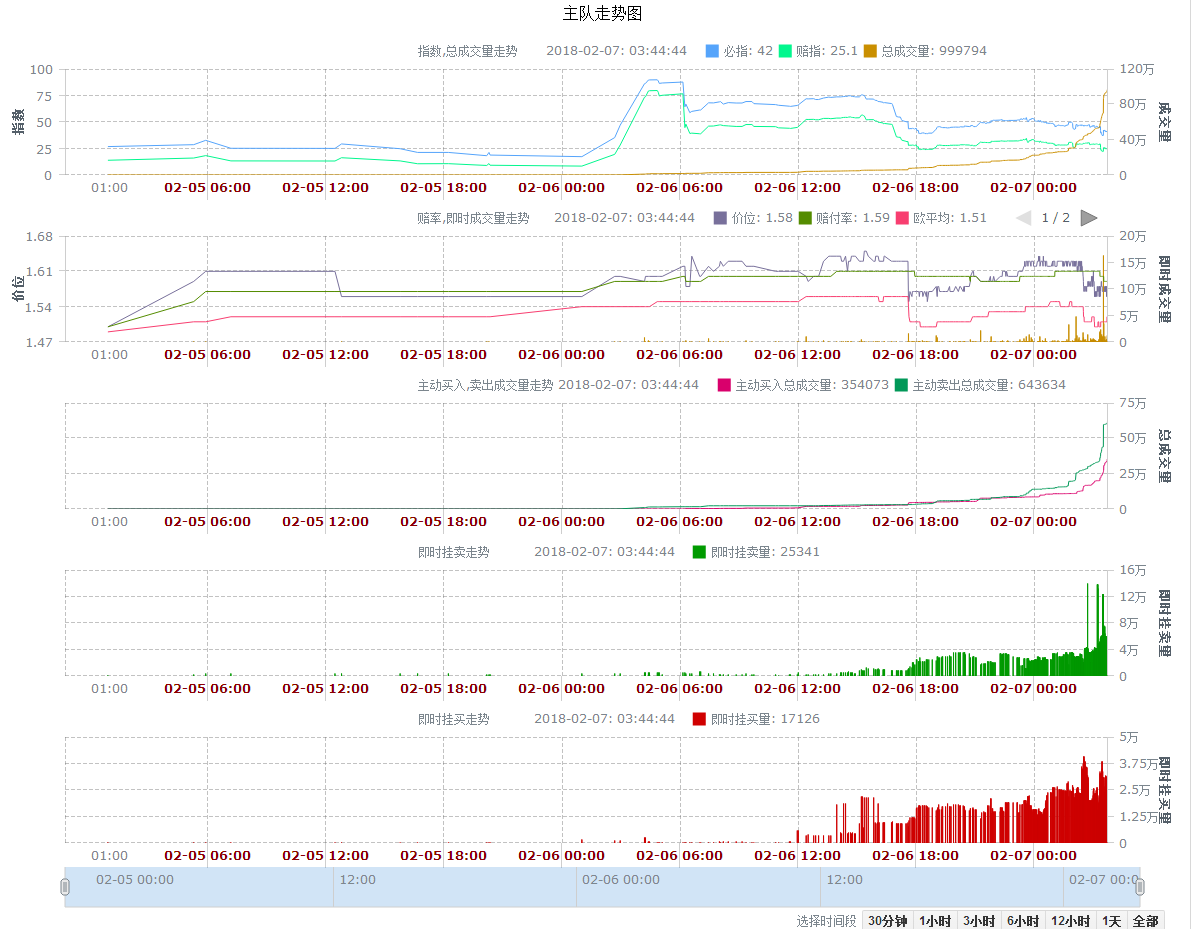Viewport: 1194px width, 929px height.
Task: Grab the left handle of range slider
Action: [x=65, y=886]
